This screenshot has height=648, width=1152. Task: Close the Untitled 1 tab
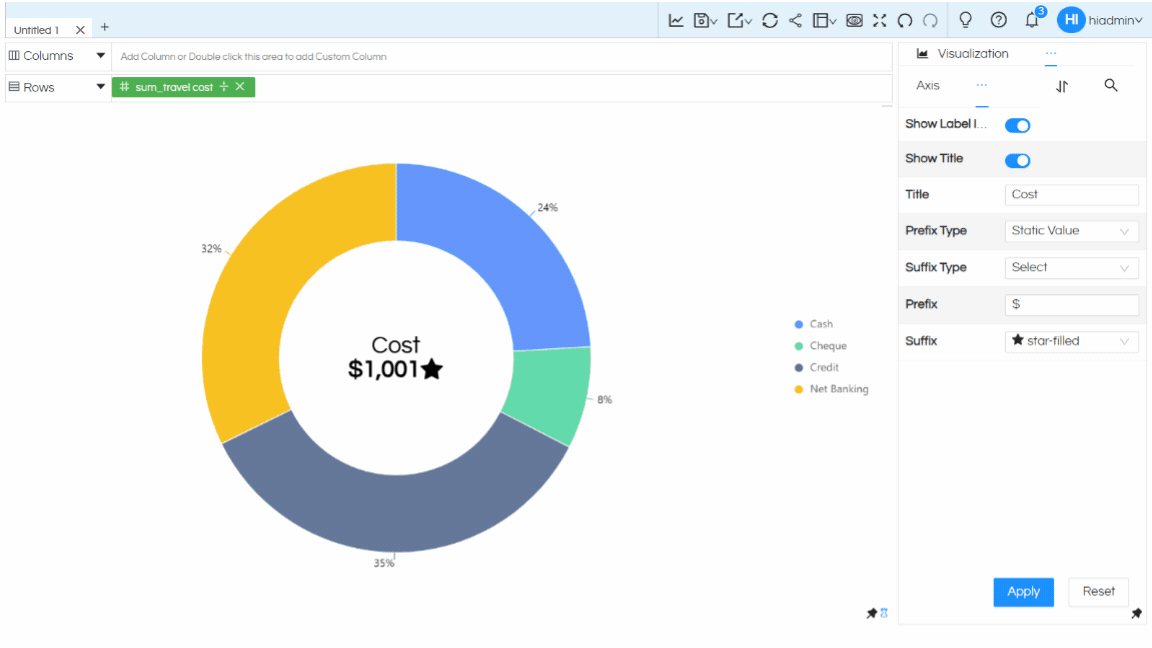tap(80, 30)
